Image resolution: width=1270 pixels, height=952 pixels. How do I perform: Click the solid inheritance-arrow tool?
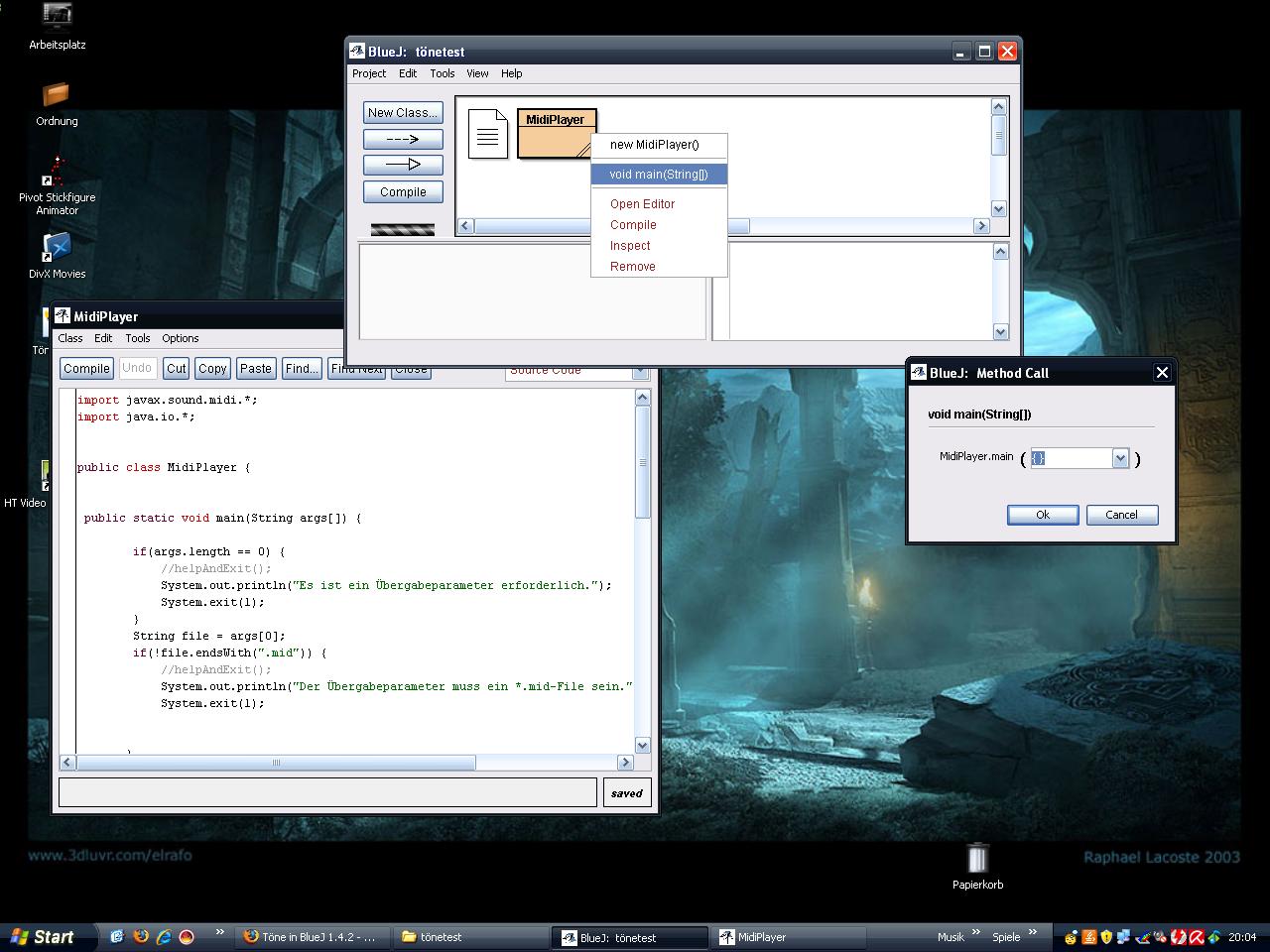coord(403,165)
